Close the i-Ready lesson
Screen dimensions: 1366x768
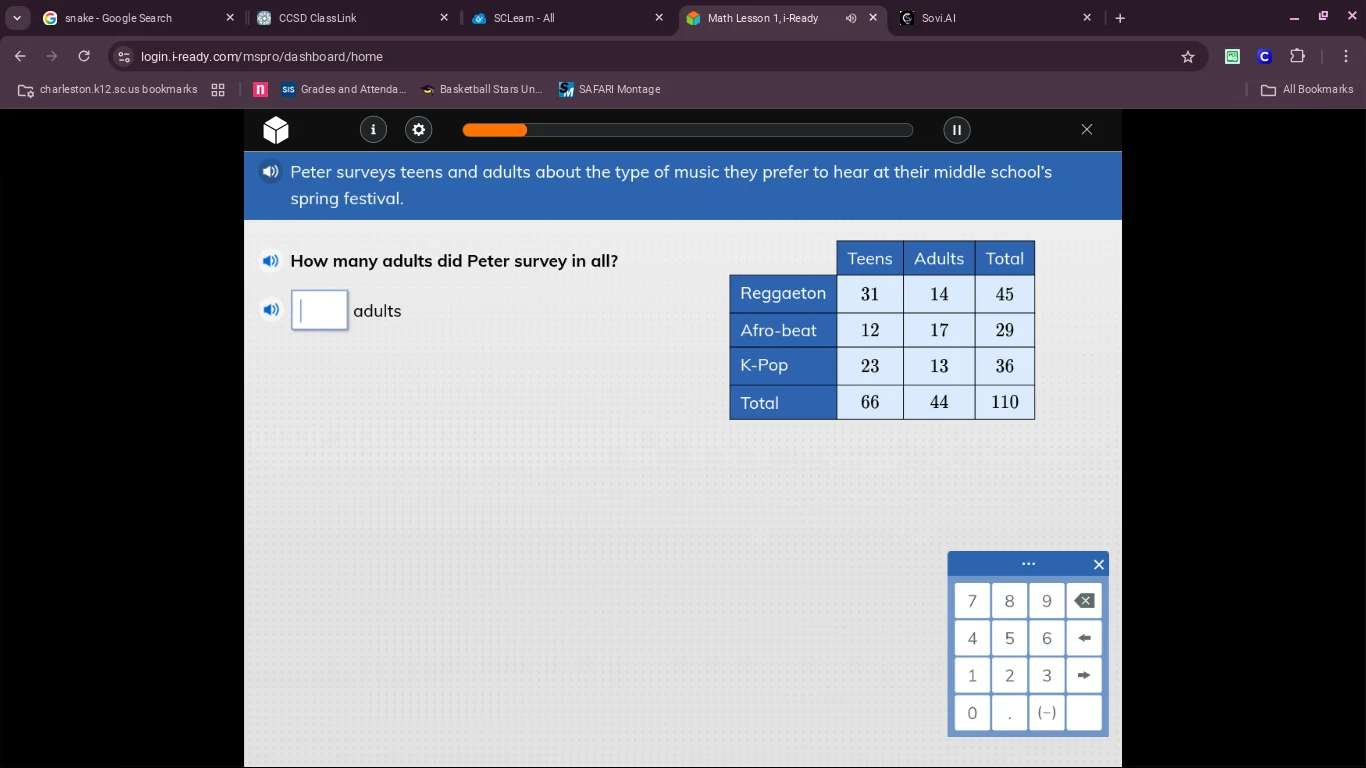point(1087,130)
